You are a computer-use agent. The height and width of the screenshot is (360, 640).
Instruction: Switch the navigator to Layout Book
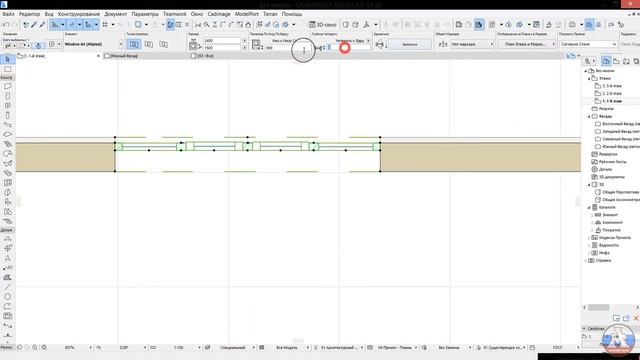(x=627, y=61)
